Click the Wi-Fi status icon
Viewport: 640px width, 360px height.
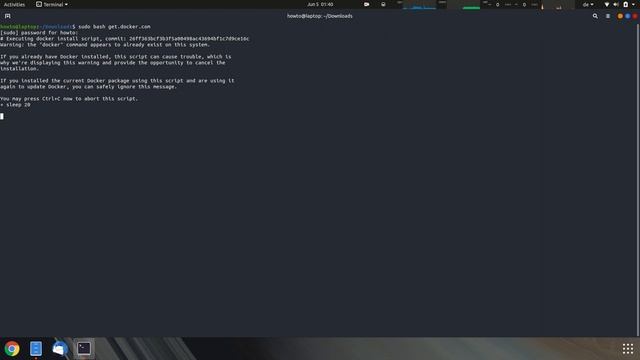[607, 4]
